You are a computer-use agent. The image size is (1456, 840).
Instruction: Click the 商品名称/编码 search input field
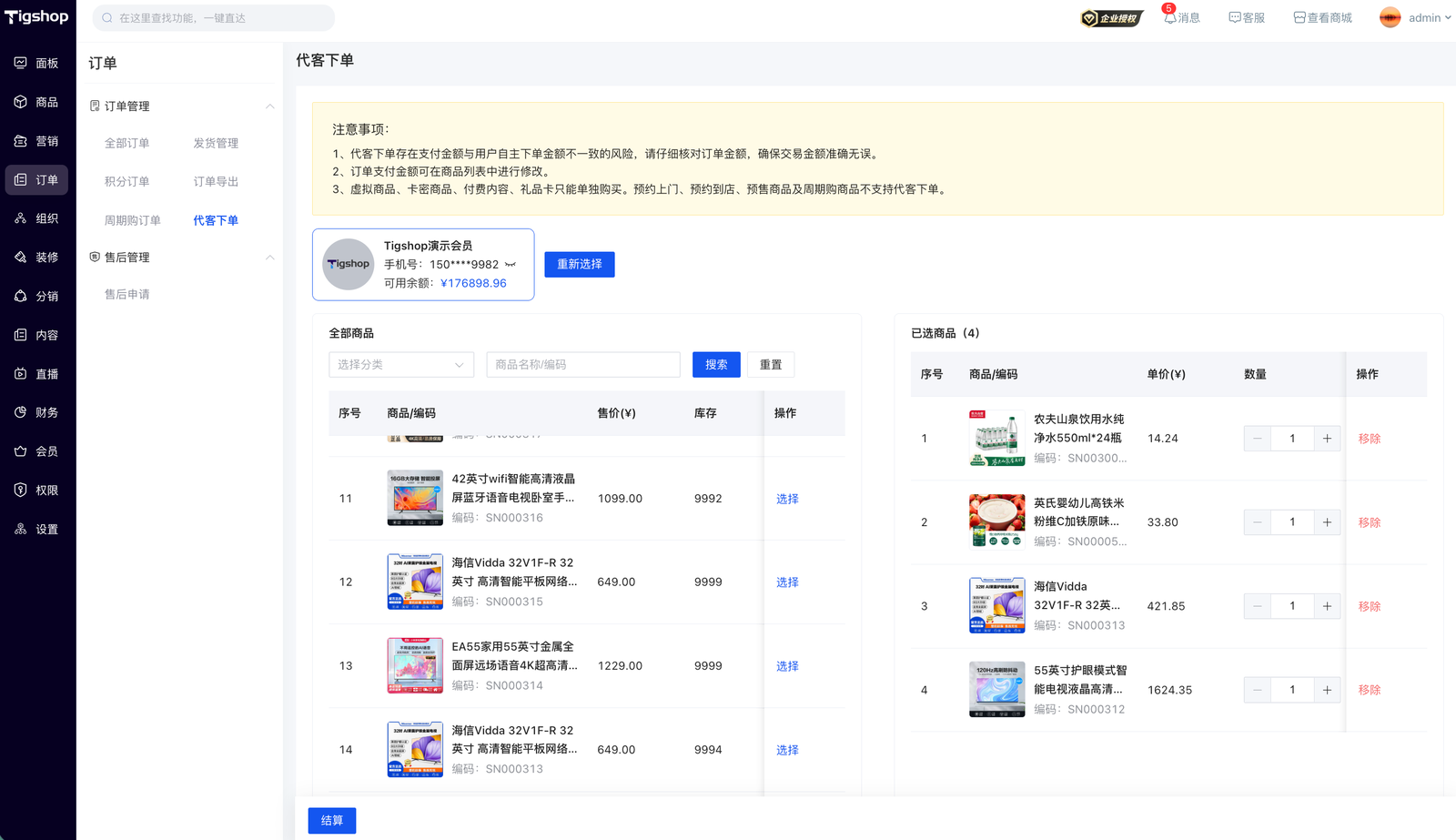582,365
